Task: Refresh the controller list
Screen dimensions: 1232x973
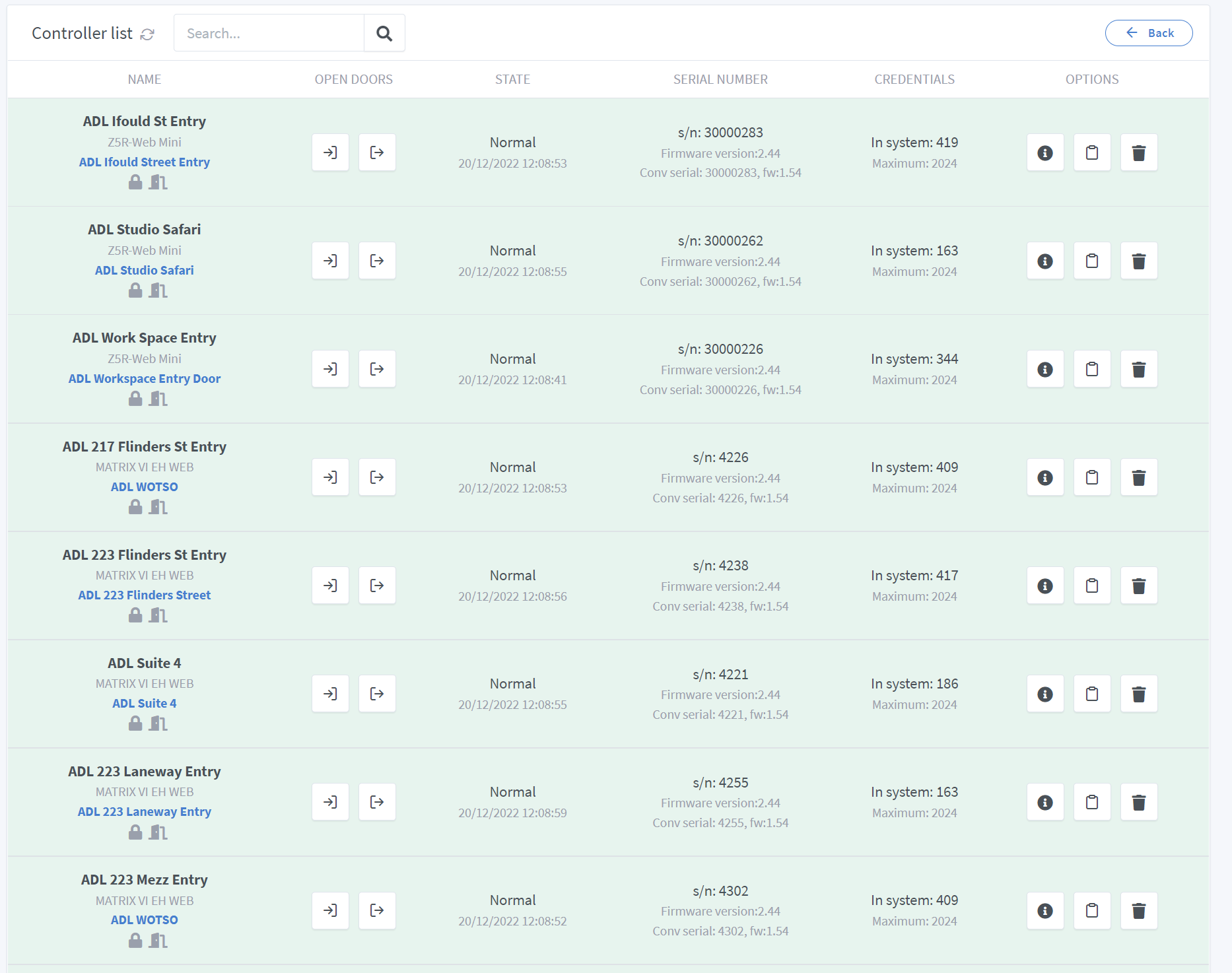Action: click(x=147, y=34)
